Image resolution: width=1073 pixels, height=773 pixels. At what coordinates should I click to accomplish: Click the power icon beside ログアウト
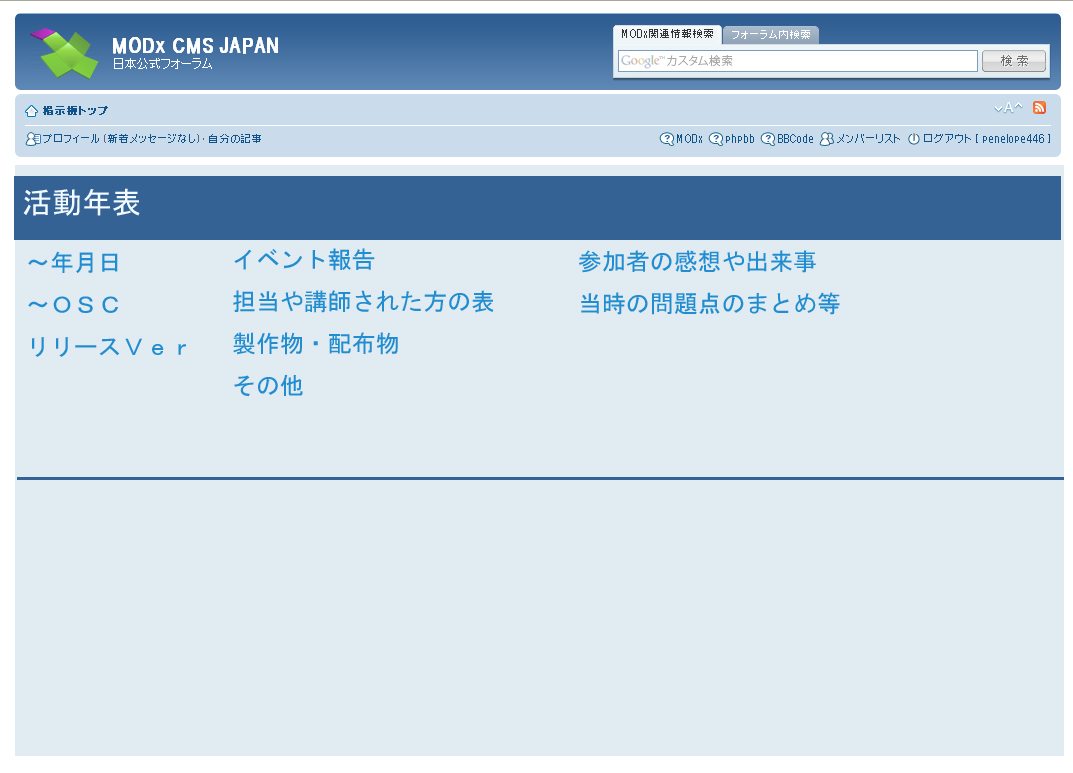[913, 139]
